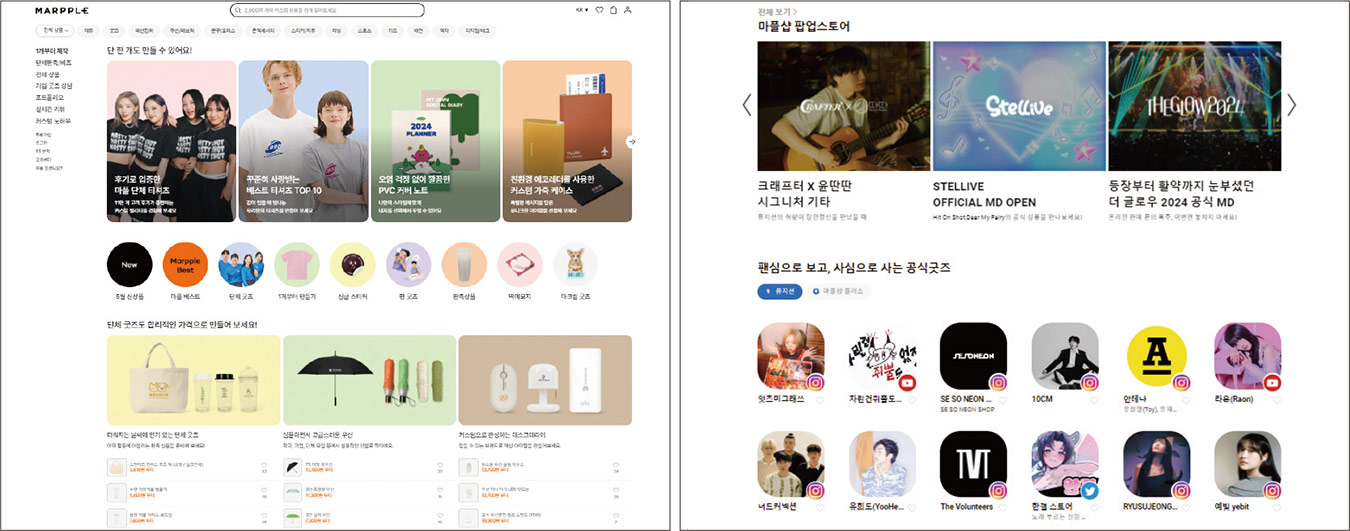
Task: Open the PVC 커버 노트 banner
Action: click(x=435, y=141)
